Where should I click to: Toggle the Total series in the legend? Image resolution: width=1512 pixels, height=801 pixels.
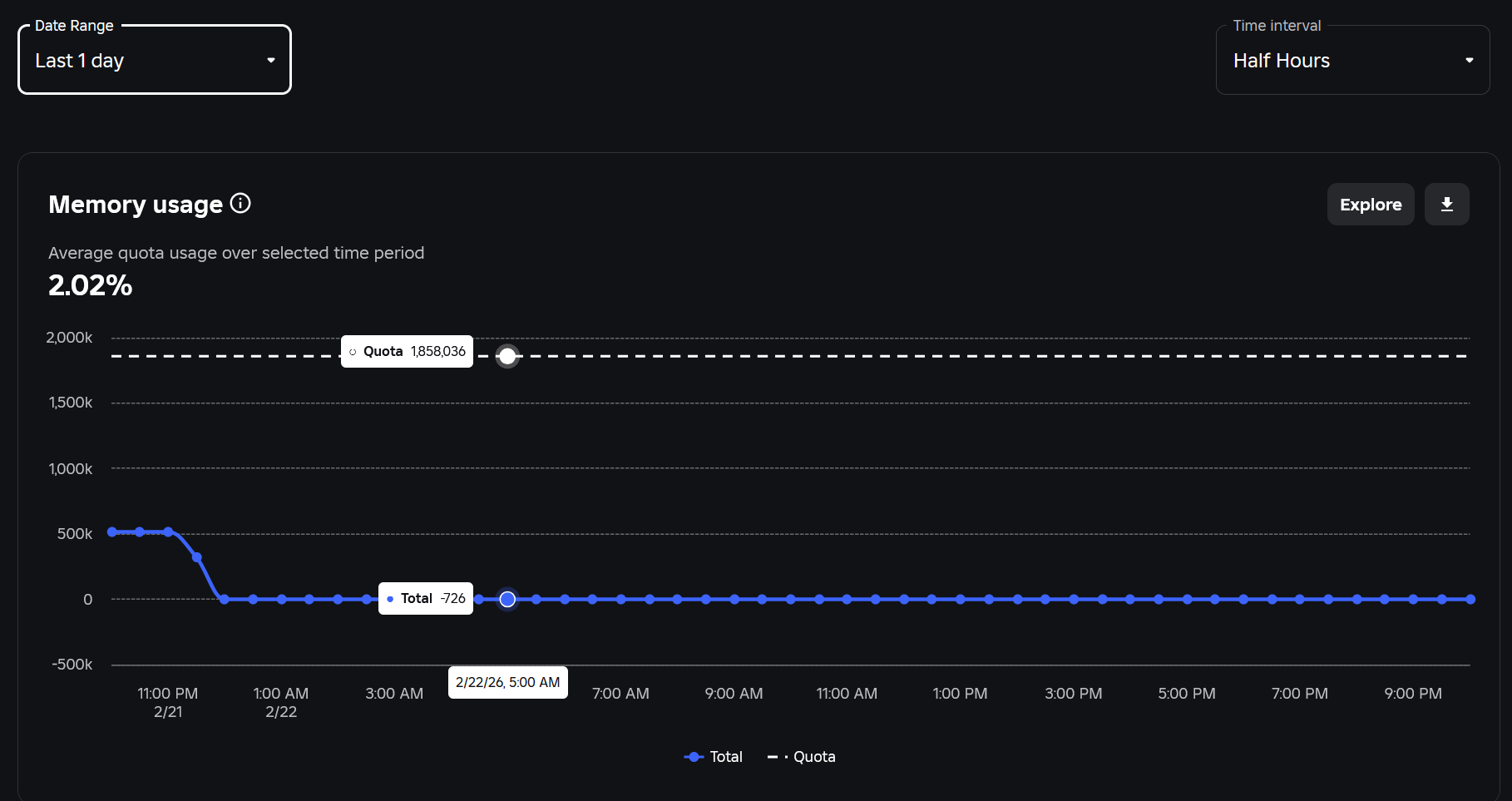click(713, 757)
